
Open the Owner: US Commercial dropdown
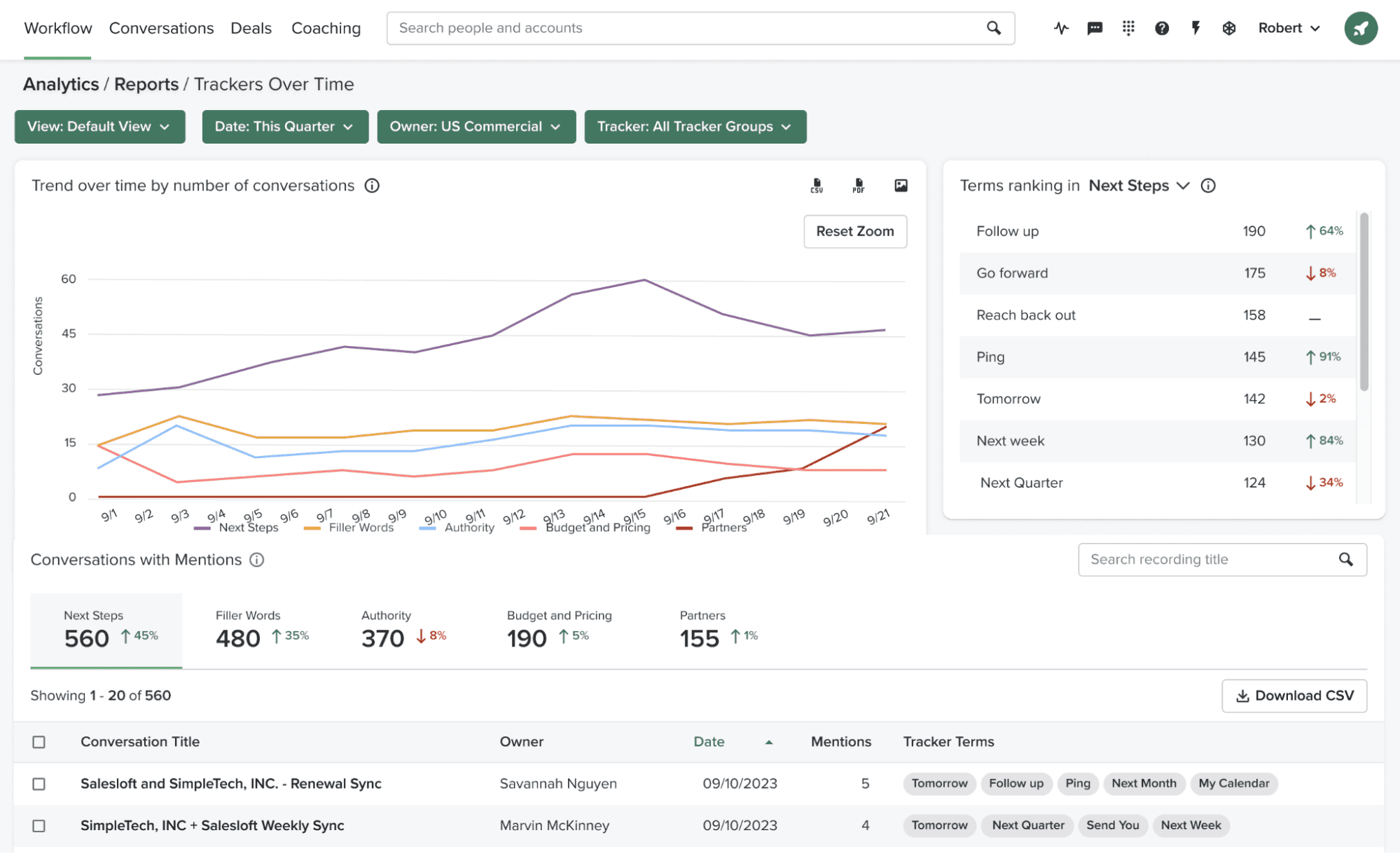click(476, 127)
